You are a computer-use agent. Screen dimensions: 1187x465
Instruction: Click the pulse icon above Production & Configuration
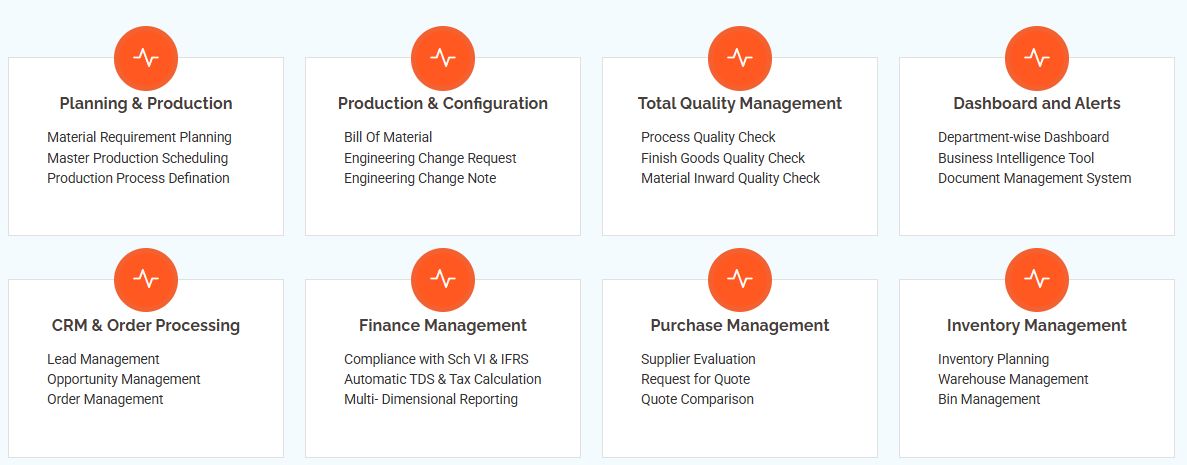click(443, 58)
